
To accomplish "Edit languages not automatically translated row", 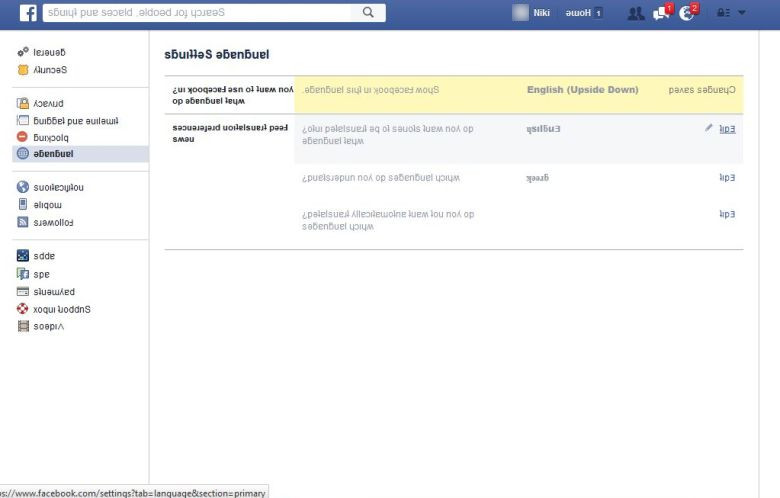I will point(727,214).
